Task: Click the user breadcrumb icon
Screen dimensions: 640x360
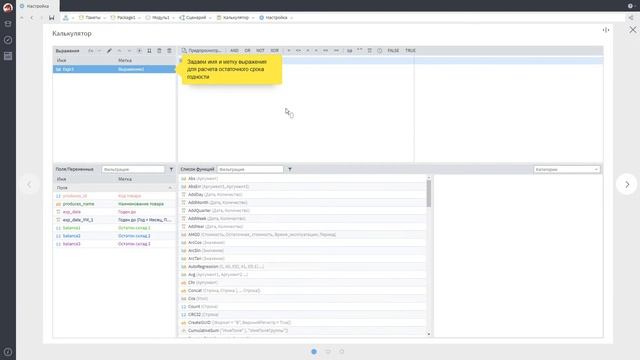Action: 66,18
